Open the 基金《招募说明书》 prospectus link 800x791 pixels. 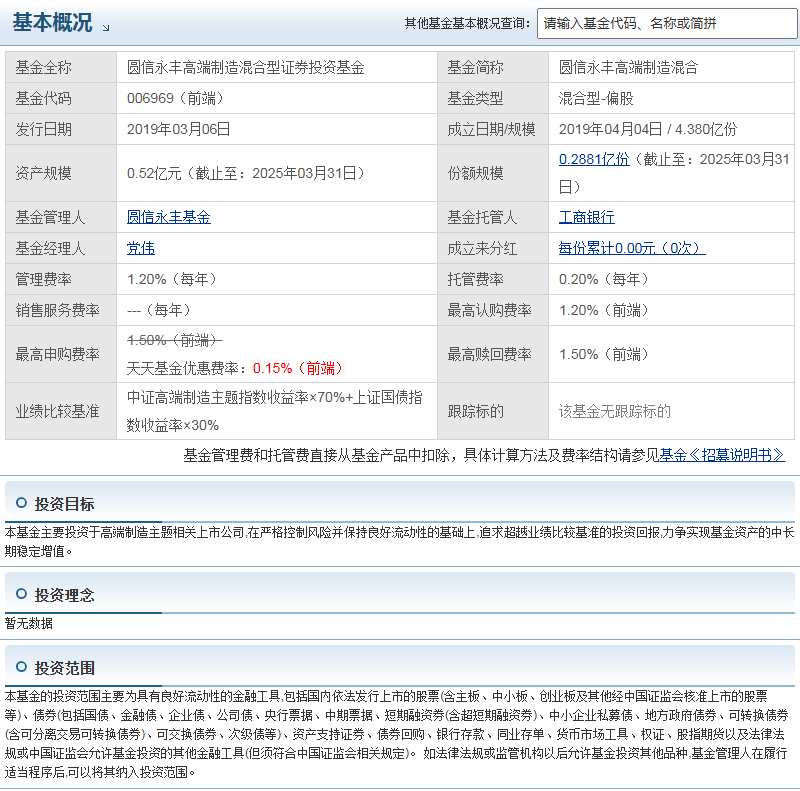pyautogui.click(x=722, y=455)
